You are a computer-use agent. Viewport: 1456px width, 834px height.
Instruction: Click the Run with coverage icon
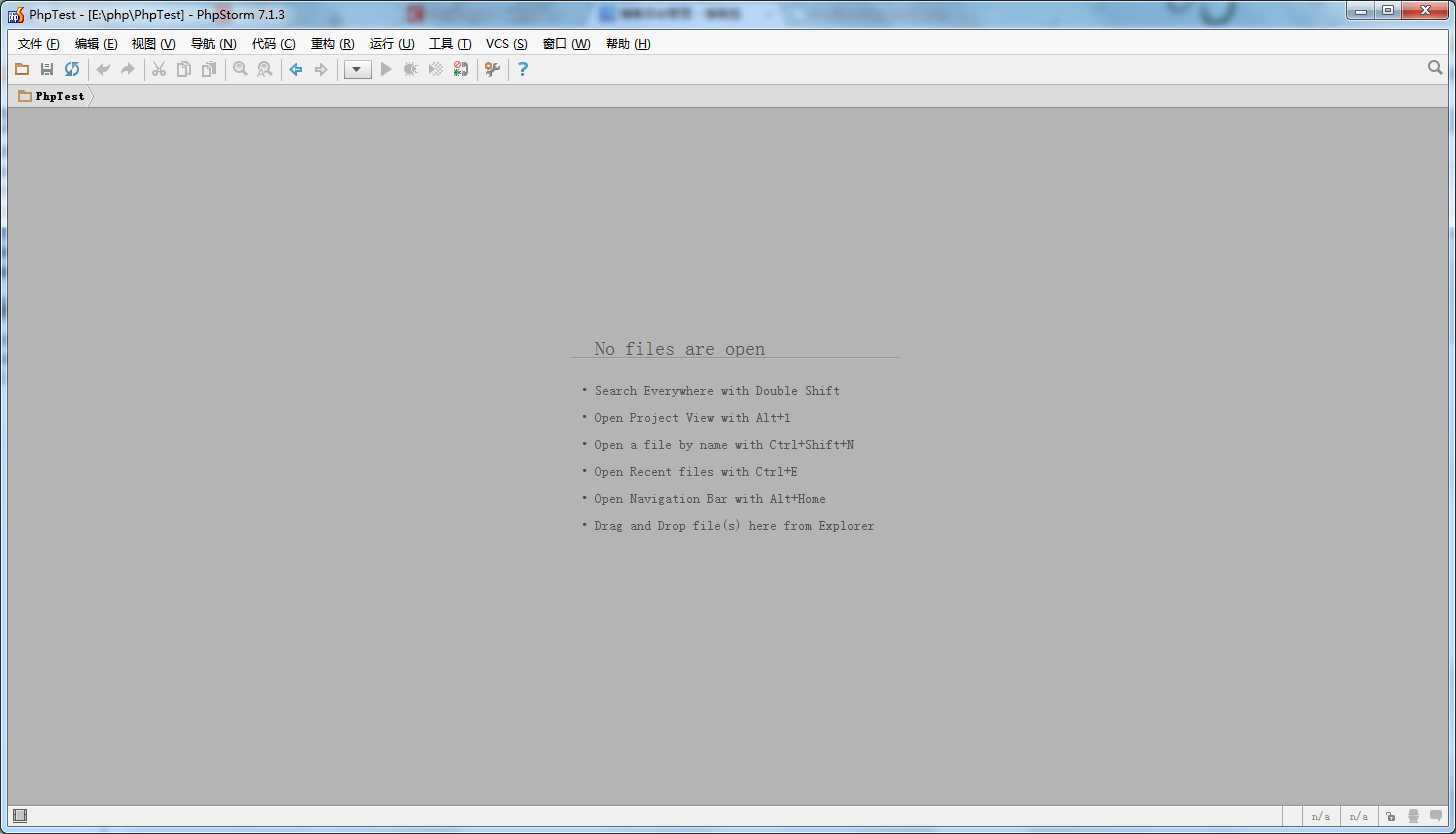436,69
